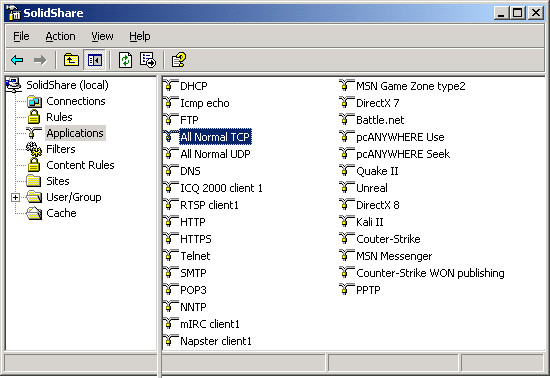The width and height of the screenshot is (550, 378).
Task: Select the Connections node in the tree
Action: (x=76, y=101)
